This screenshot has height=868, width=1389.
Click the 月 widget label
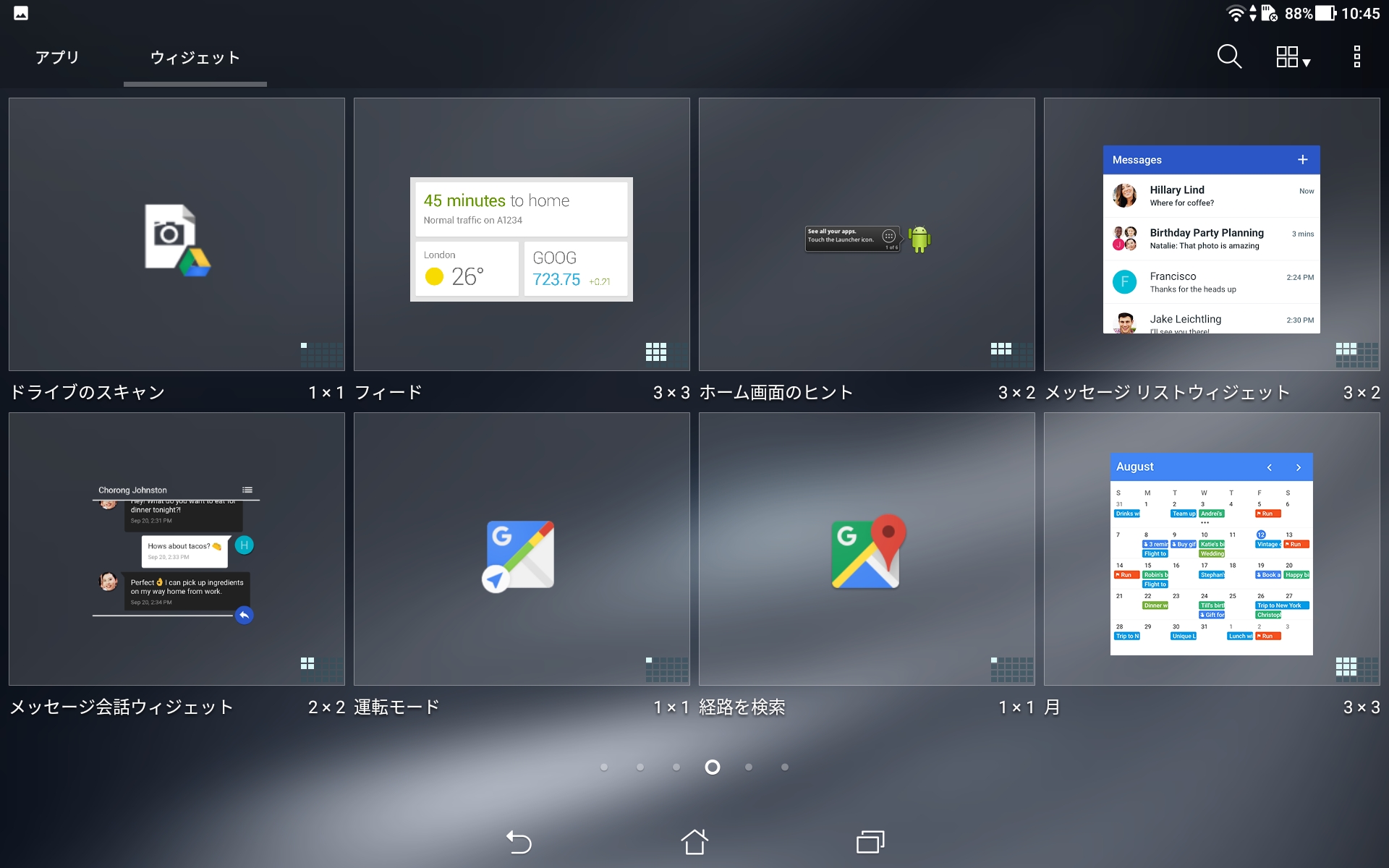coord(1053,707)
